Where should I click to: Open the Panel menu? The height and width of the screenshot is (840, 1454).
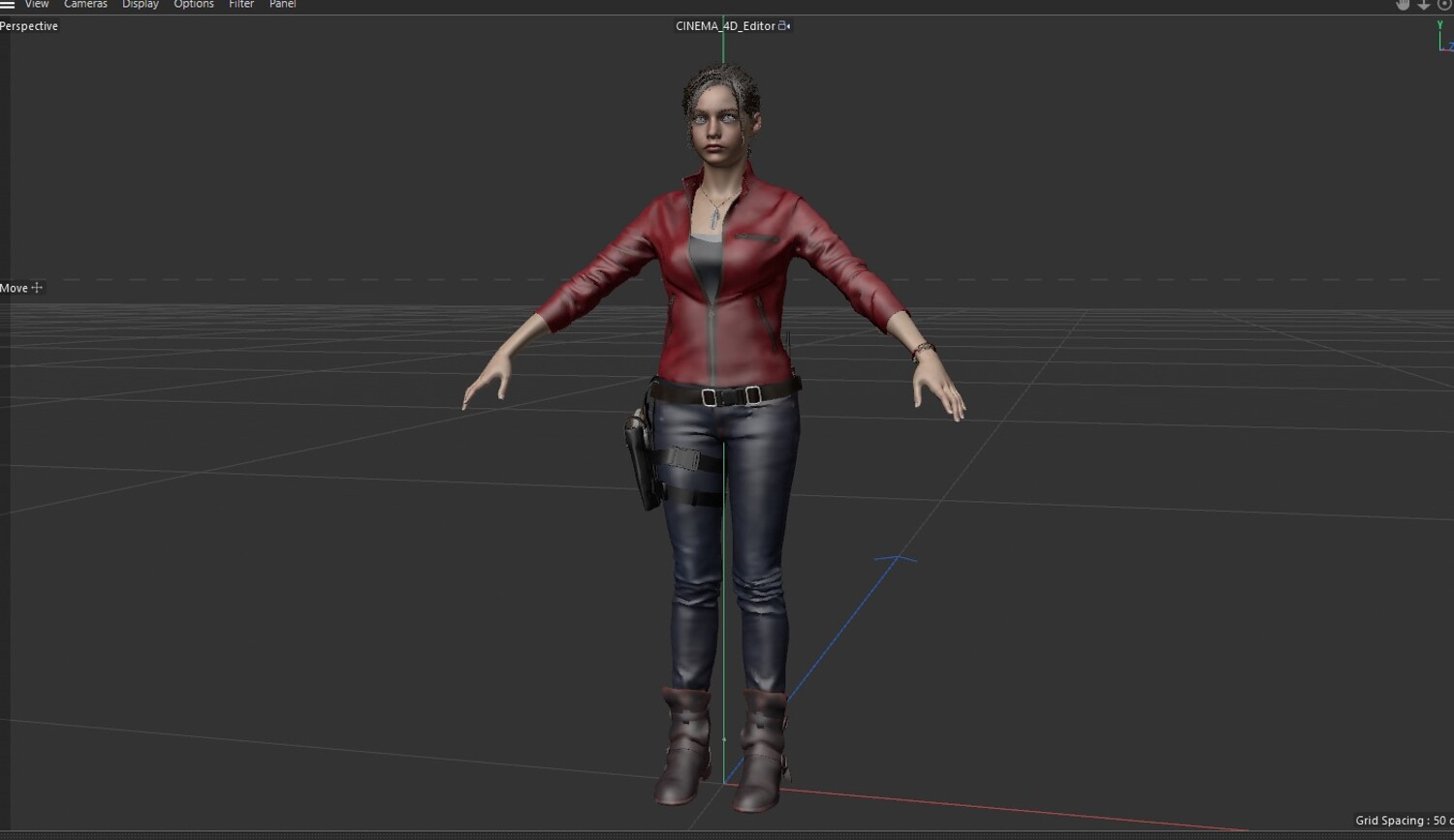pos(283,5)
